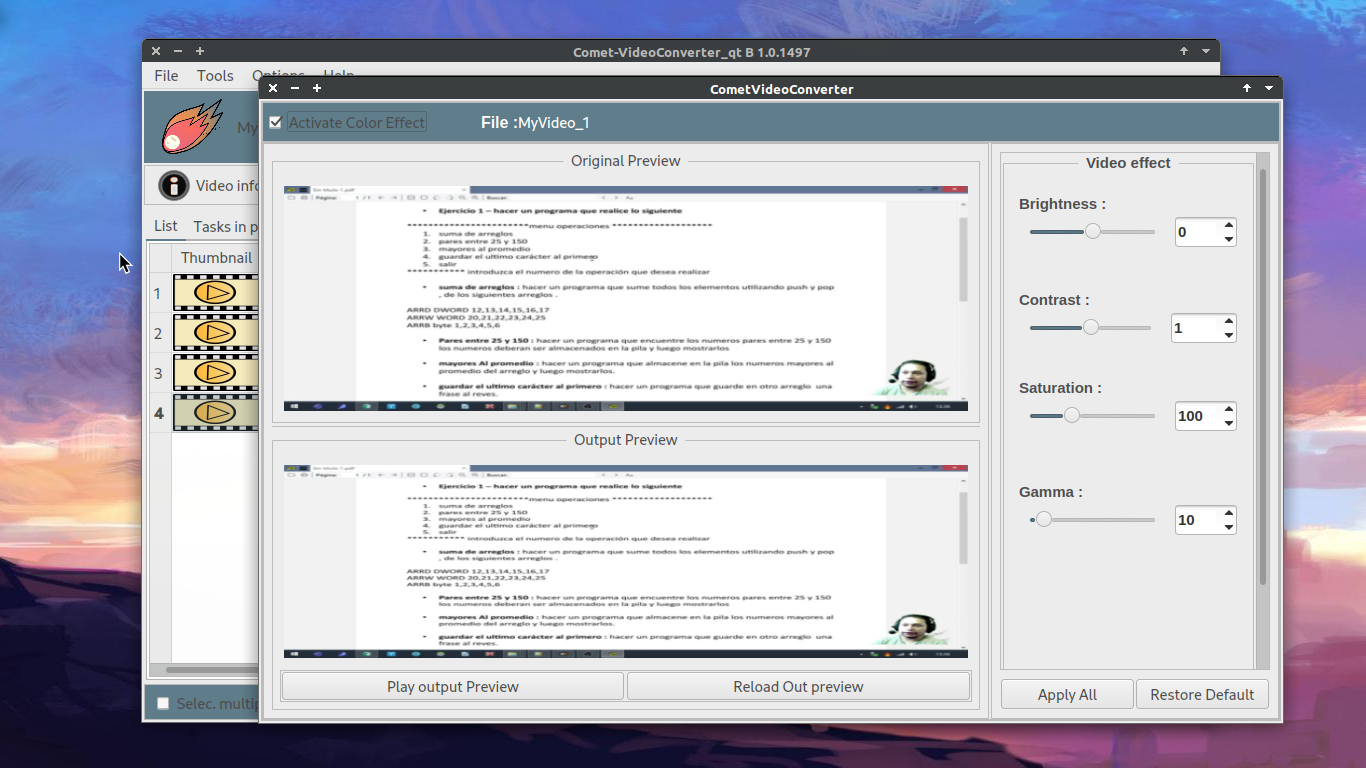Maximize the CometVideoConverter dialog with plus icon
Viewport: 1366px width, 768px height.
[317, 88]
